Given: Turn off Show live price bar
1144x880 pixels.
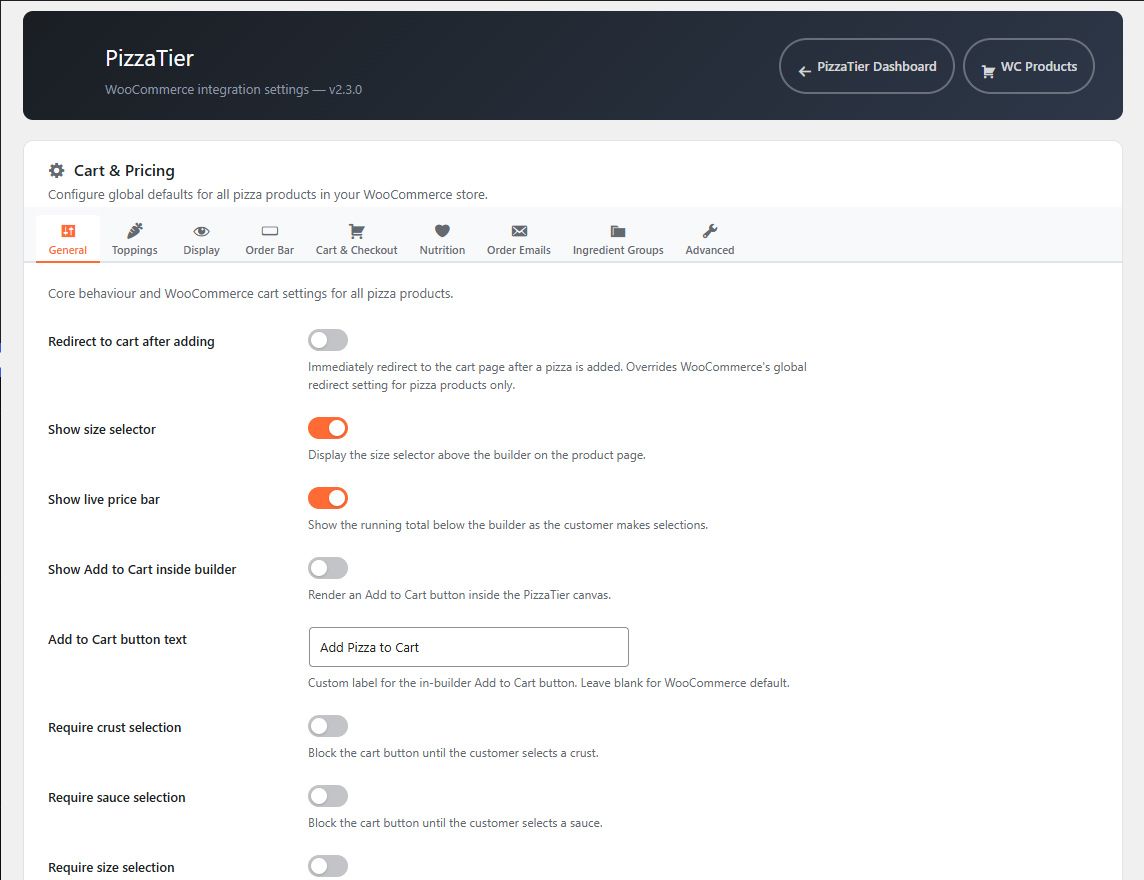Looking at the screenshot, I should point(328,498).
